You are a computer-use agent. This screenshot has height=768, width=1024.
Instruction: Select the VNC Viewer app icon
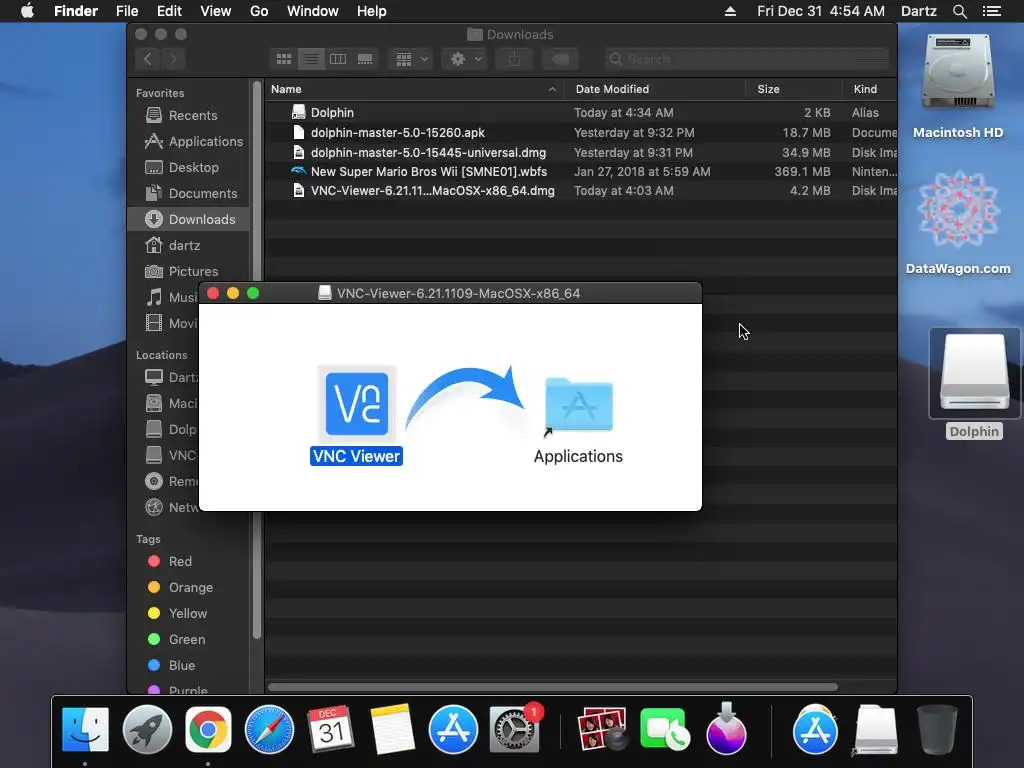coord(357,403)
